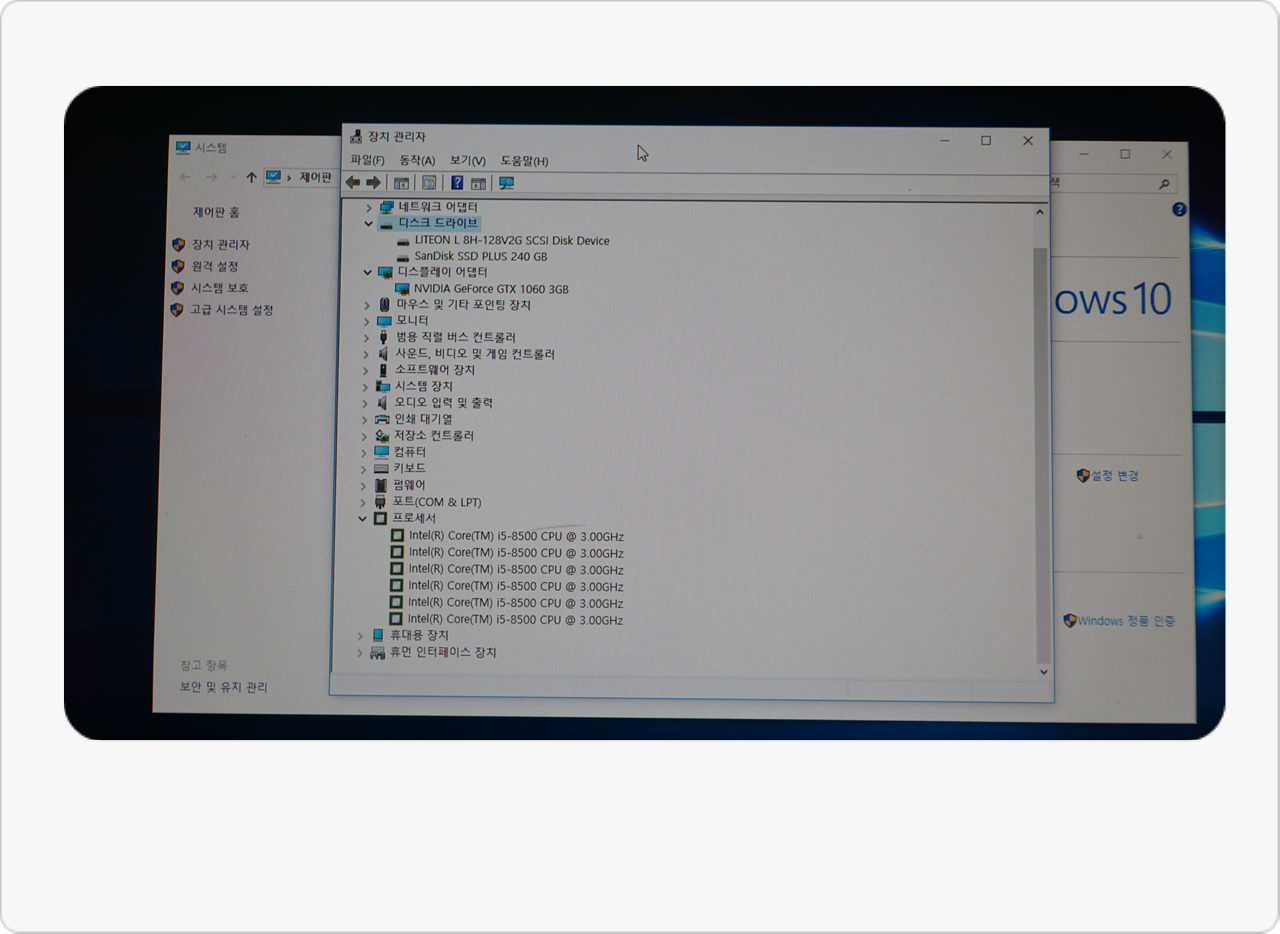Select the 시스템 장치 label
This screenshot has height=934, width=1280.
tap(424, 387)
